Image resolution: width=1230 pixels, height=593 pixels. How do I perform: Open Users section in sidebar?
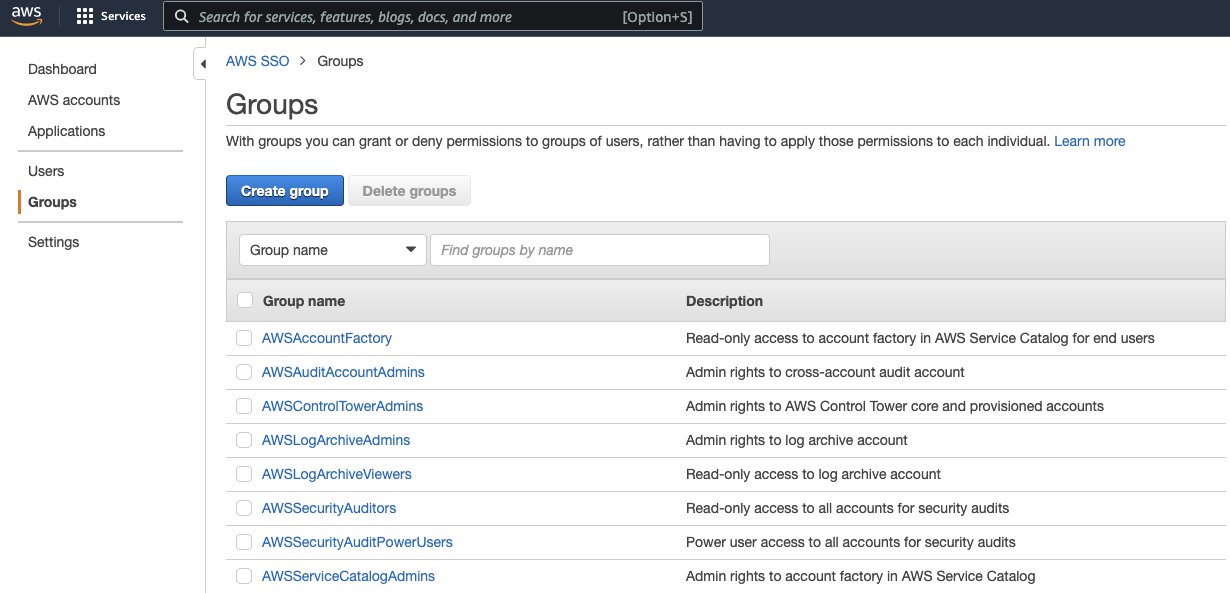46,171
